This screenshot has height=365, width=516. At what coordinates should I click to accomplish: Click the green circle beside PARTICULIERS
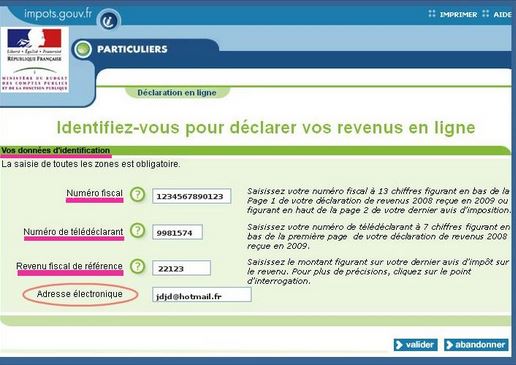point(83,49)
